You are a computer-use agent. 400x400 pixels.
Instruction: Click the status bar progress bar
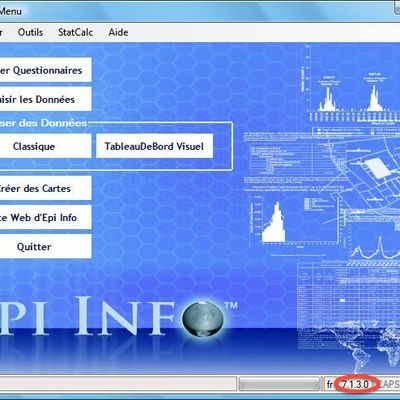point(279,384)
